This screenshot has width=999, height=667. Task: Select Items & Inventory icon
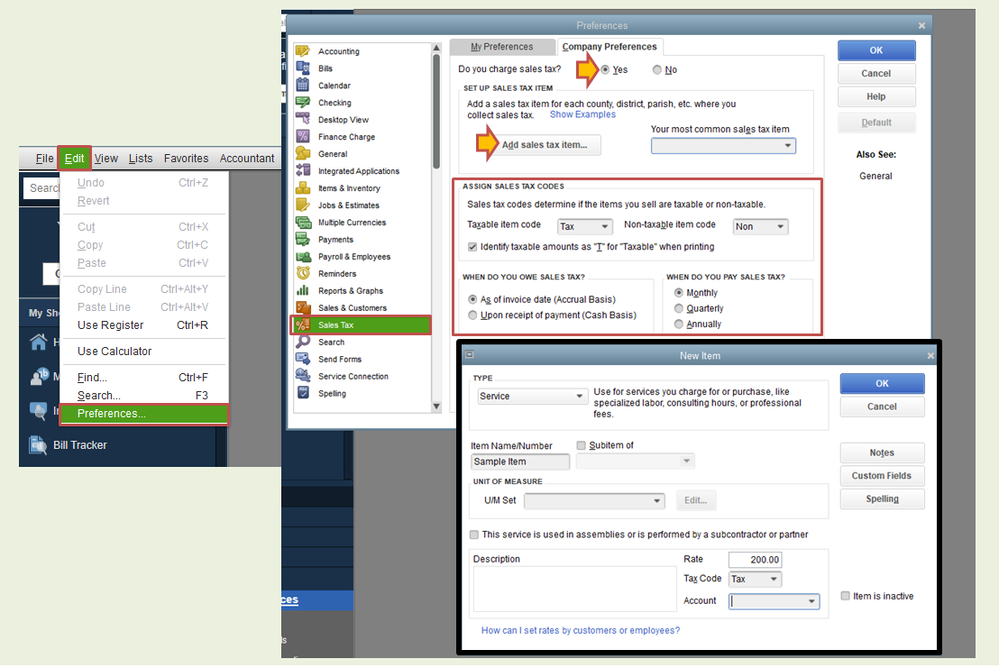point(303,188)
